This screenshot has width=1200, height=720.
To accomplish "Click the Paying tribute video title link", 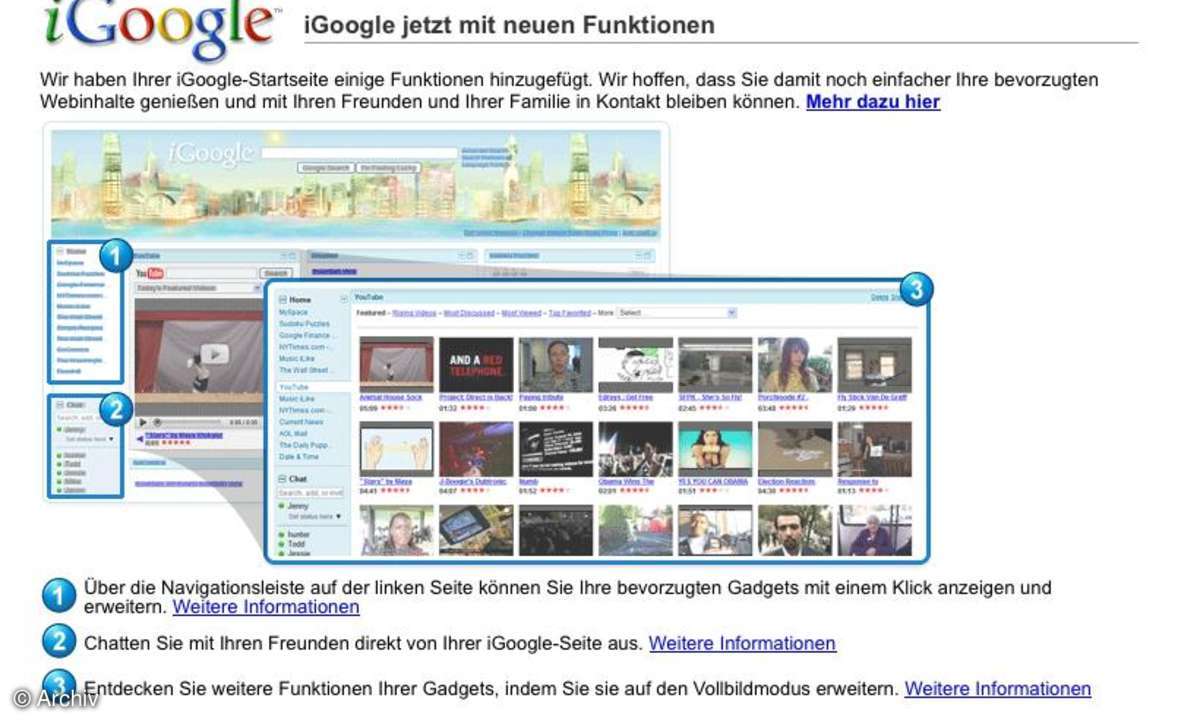I will coord(541,397).
